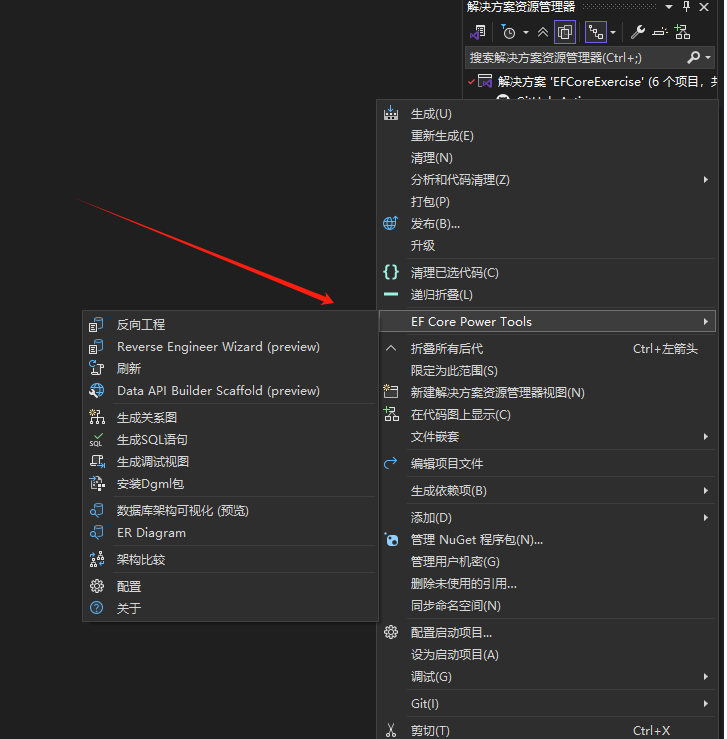Click the 配置启动项目... gear icon
The height and width of the screenshot is (739, 727).
click(391, 632)
